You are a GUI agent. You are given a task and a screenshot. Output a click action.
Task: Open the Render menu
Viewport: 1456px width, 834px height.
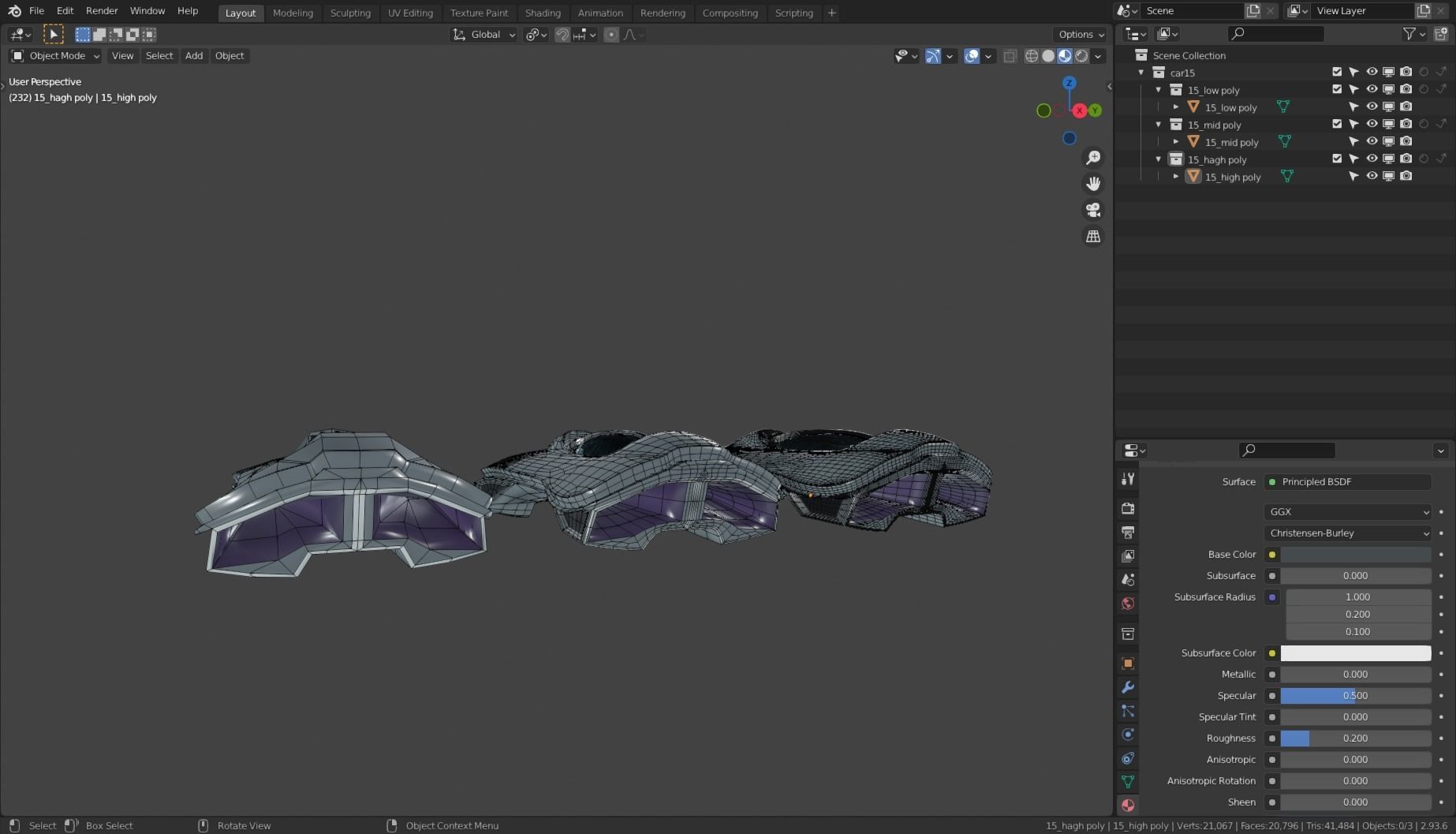(102, 11)
